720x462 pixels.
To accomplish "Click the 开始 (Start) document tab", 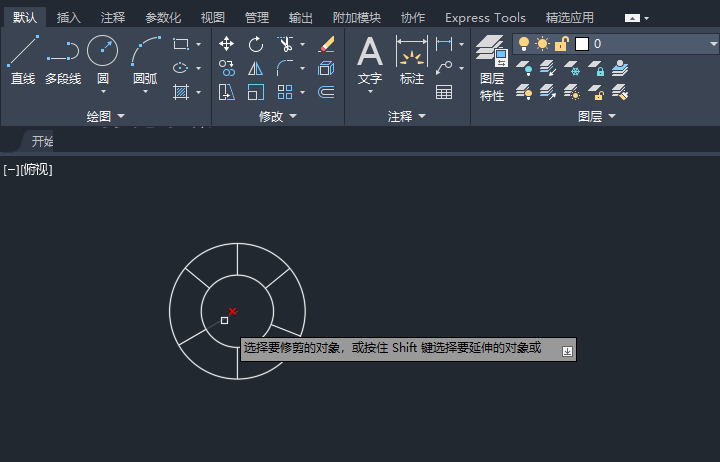I will pos(42,141).
